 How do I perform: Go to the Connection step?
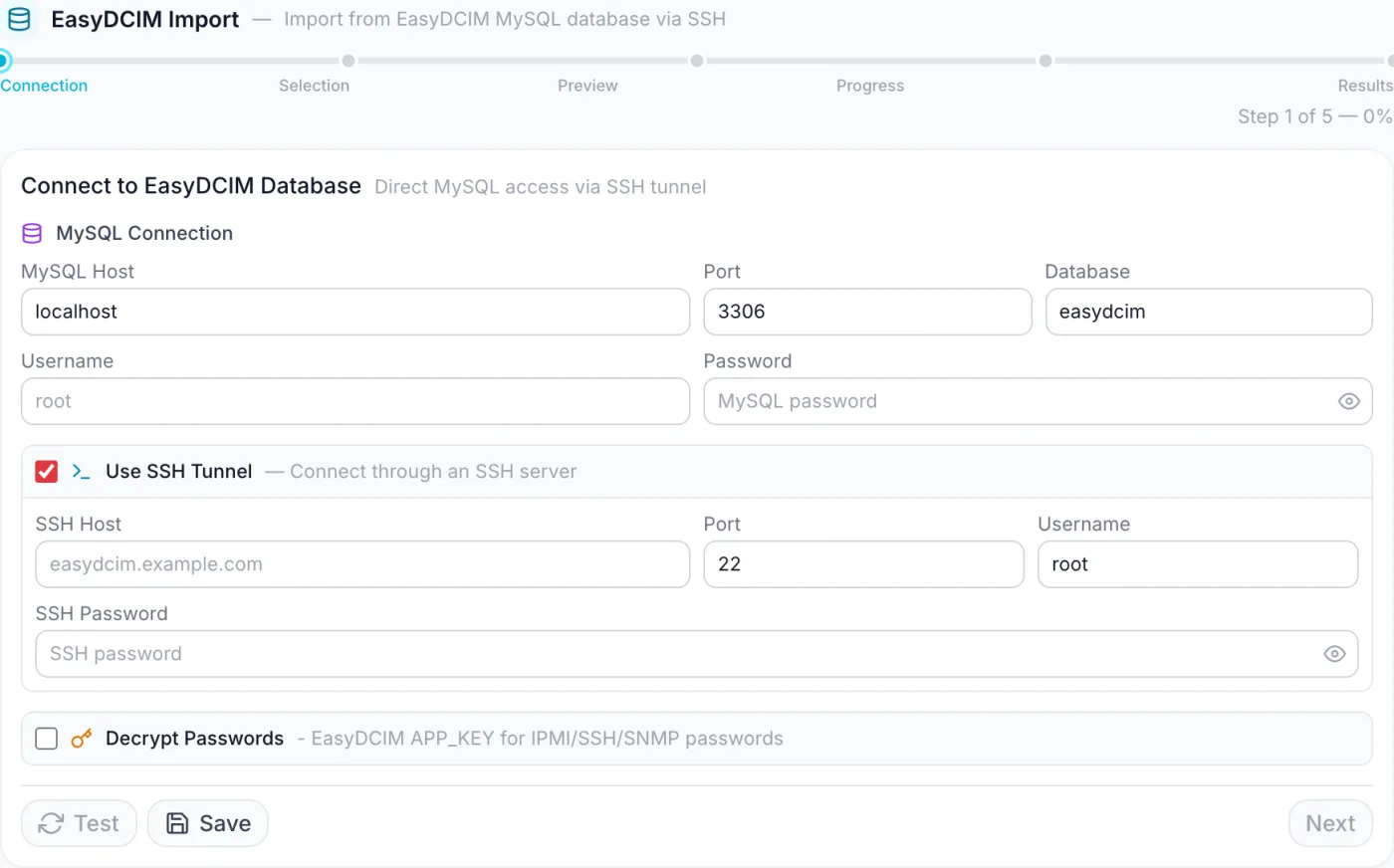coord(44,86)
